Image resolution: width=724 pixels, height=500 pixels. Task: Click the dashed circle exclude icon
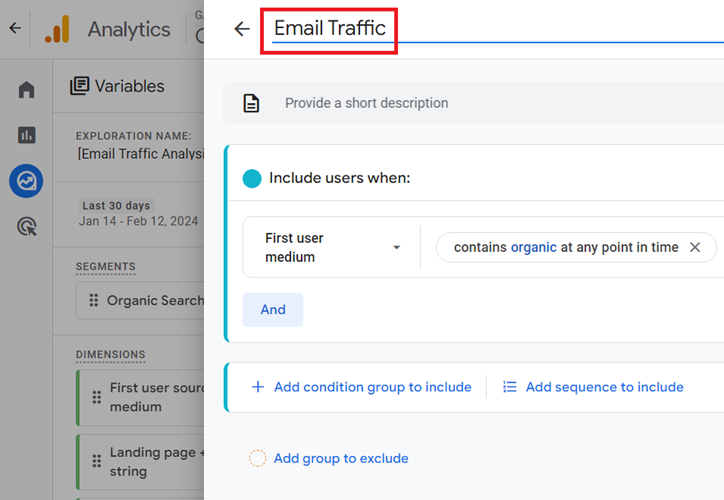[258, 458]
